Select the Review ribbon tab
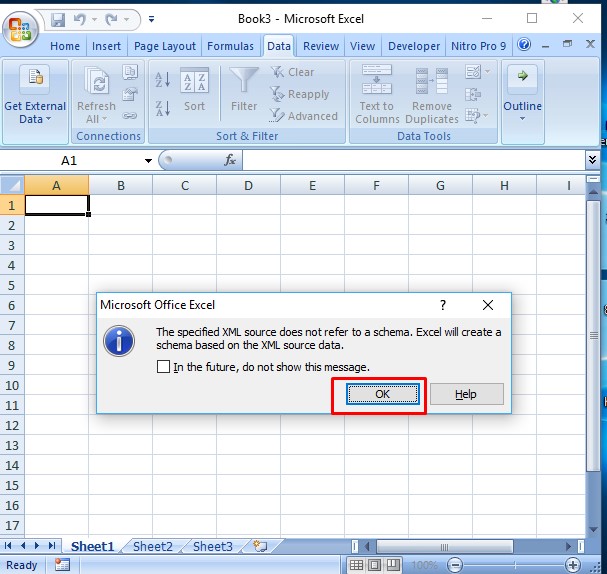 point(321,46)
